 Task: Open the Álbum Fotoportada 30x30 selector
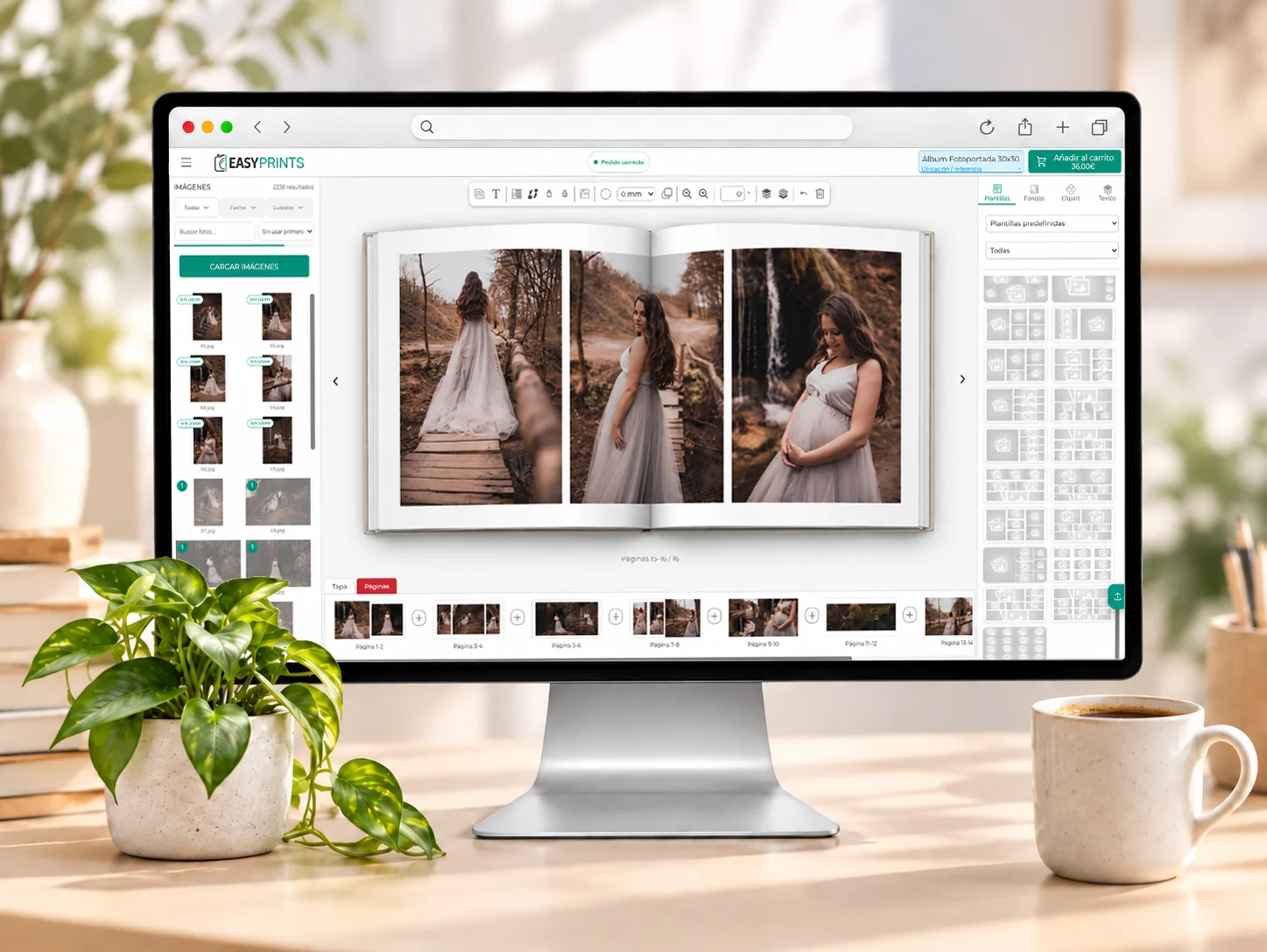970,162
